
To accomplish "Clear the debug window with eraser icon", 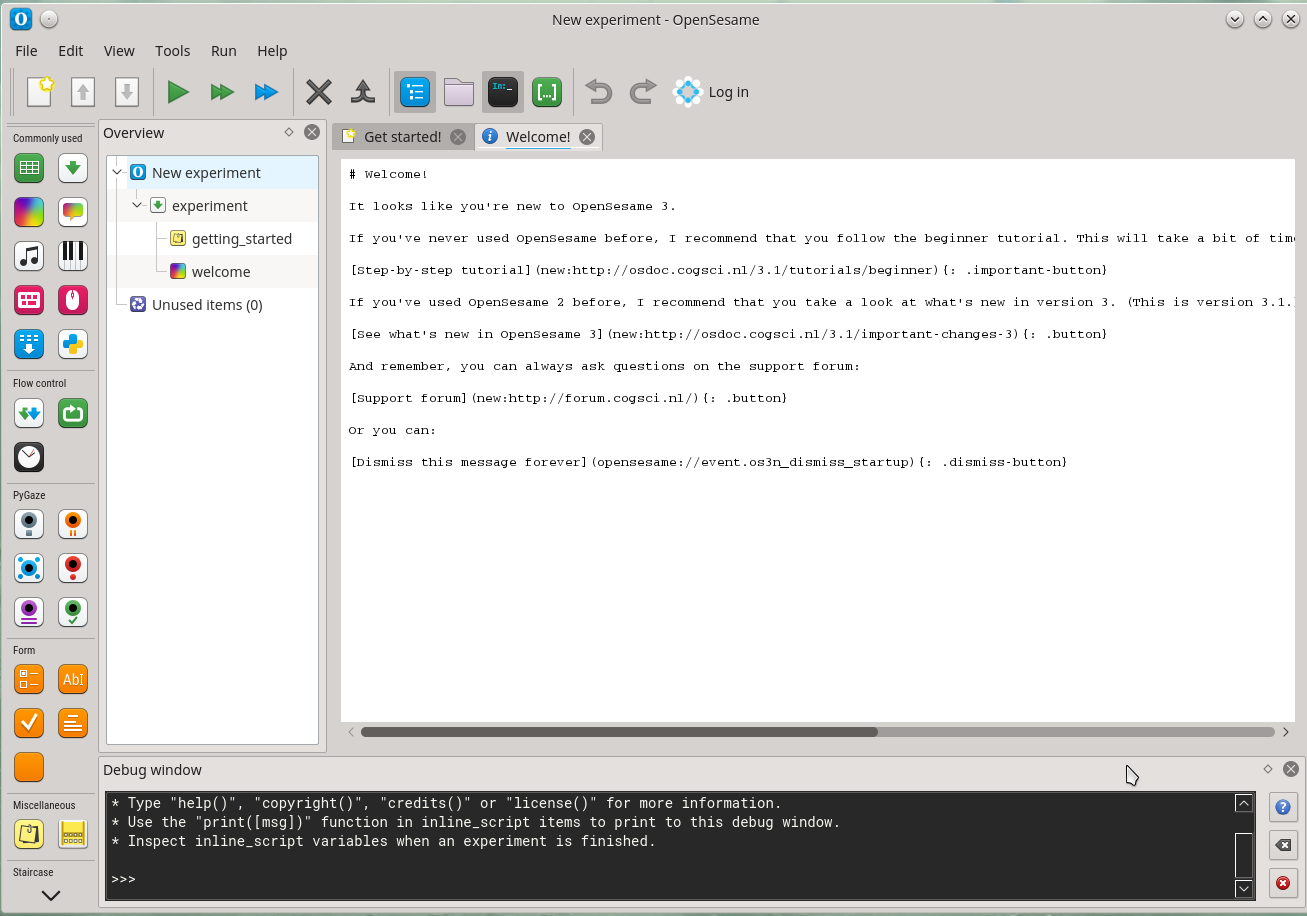I will [x=1283, y=845].
